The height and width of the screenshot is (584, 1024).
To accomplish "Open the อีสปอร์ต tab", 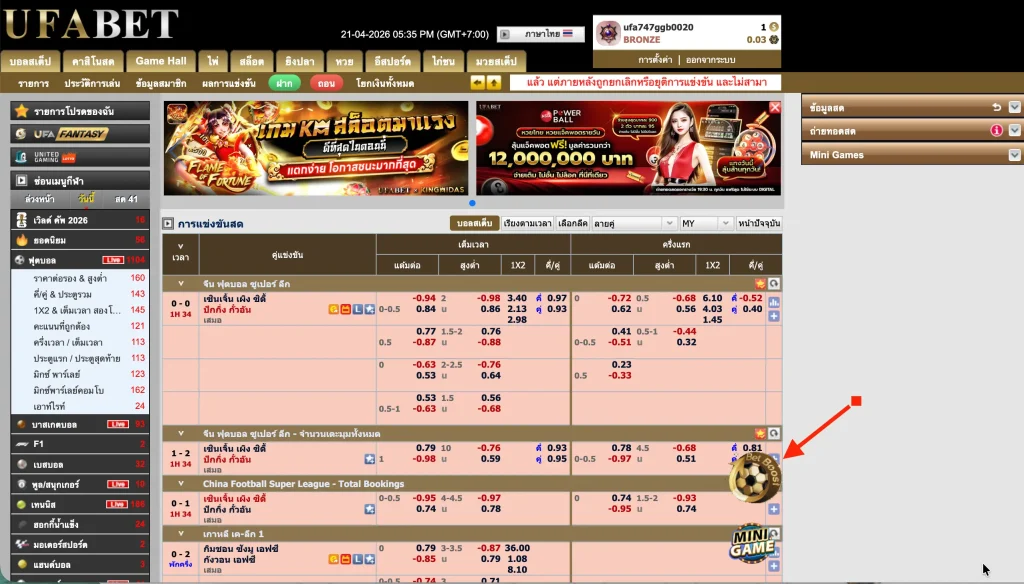I will (x=392, y=61).
